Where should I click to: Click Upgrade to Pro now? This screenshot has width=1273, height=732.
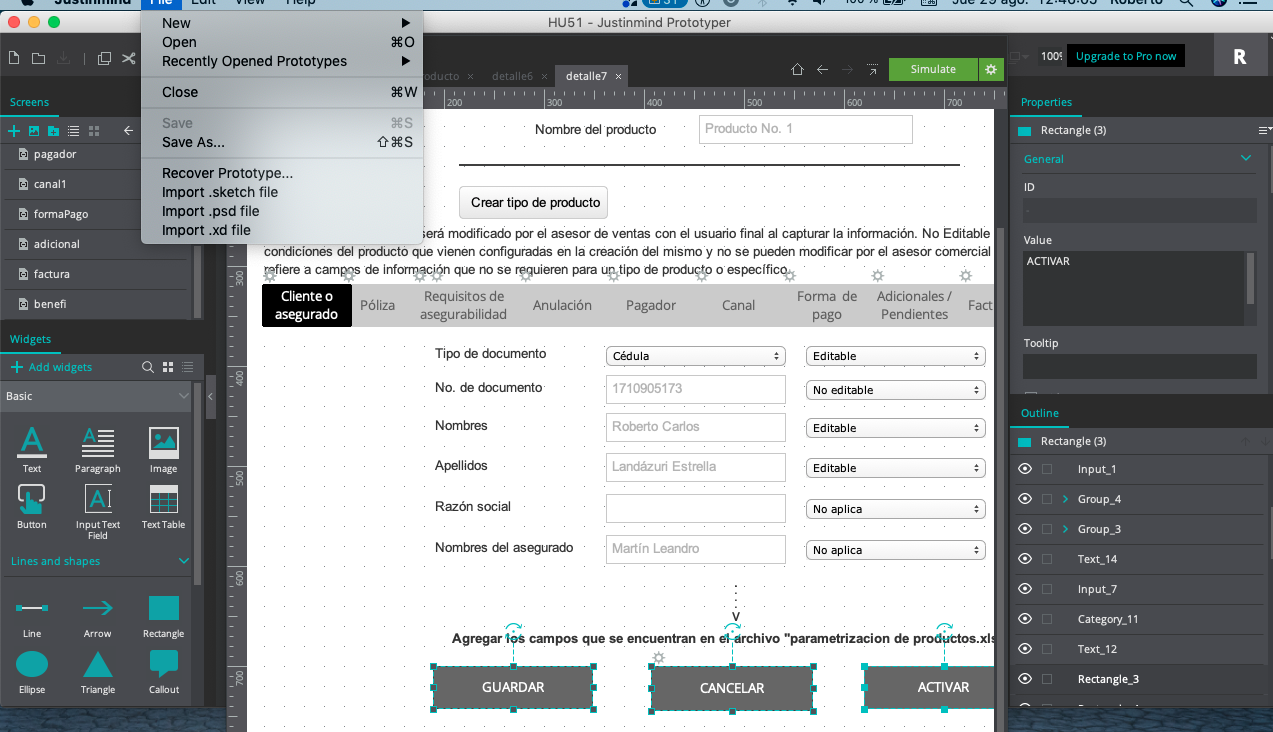point(1125,56)
